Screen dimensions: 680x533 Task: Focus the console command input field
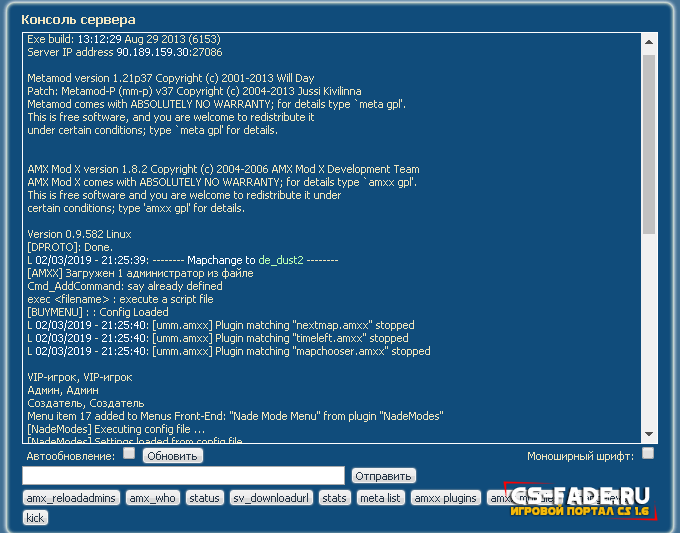point(183,476)
